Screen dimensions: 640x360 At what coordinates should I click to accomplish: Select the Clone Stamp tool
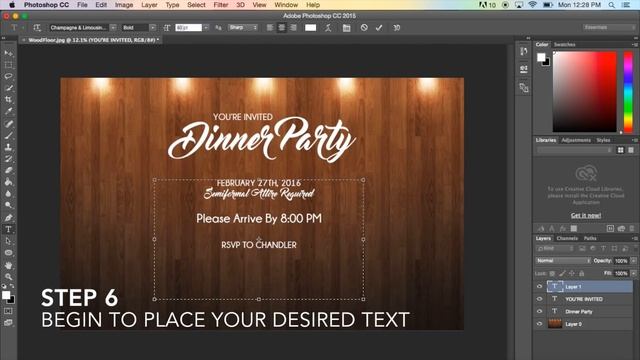[8, 147]
